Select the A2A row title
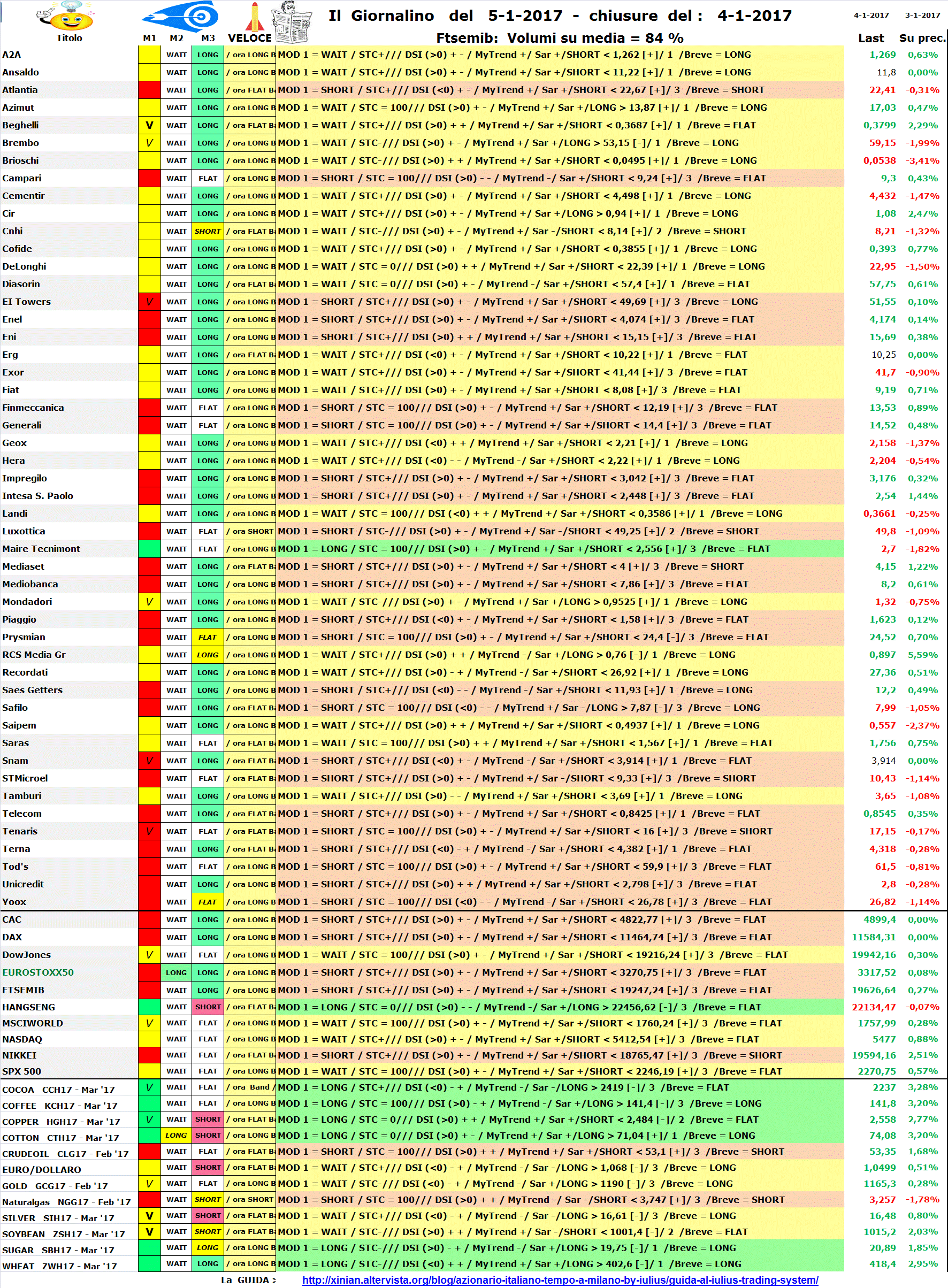This screenshot has height=1288, width=948. coord(11,55)
